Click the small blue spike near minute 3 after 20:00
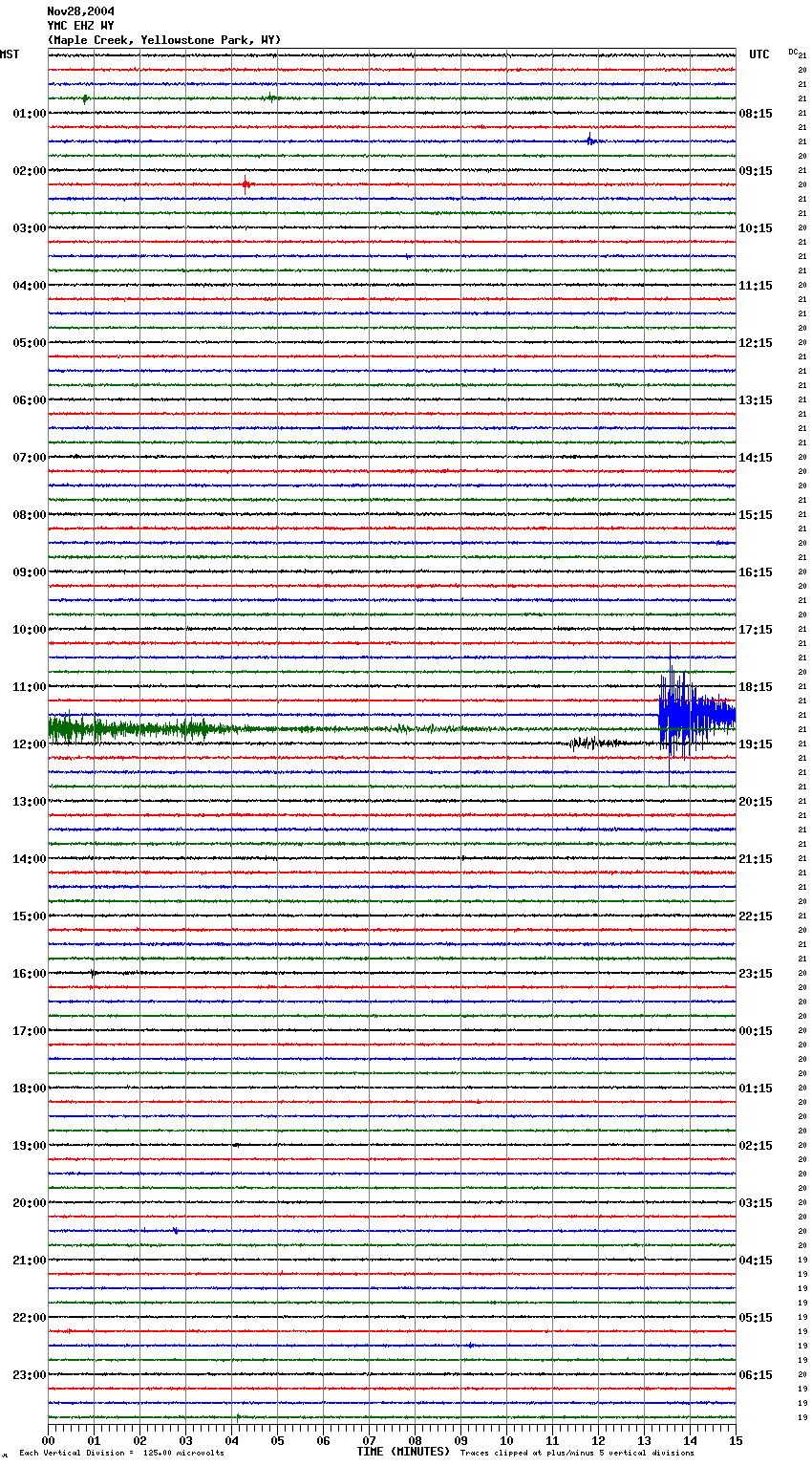This screenshot has width=812, height=1466. coord(176,1231)
